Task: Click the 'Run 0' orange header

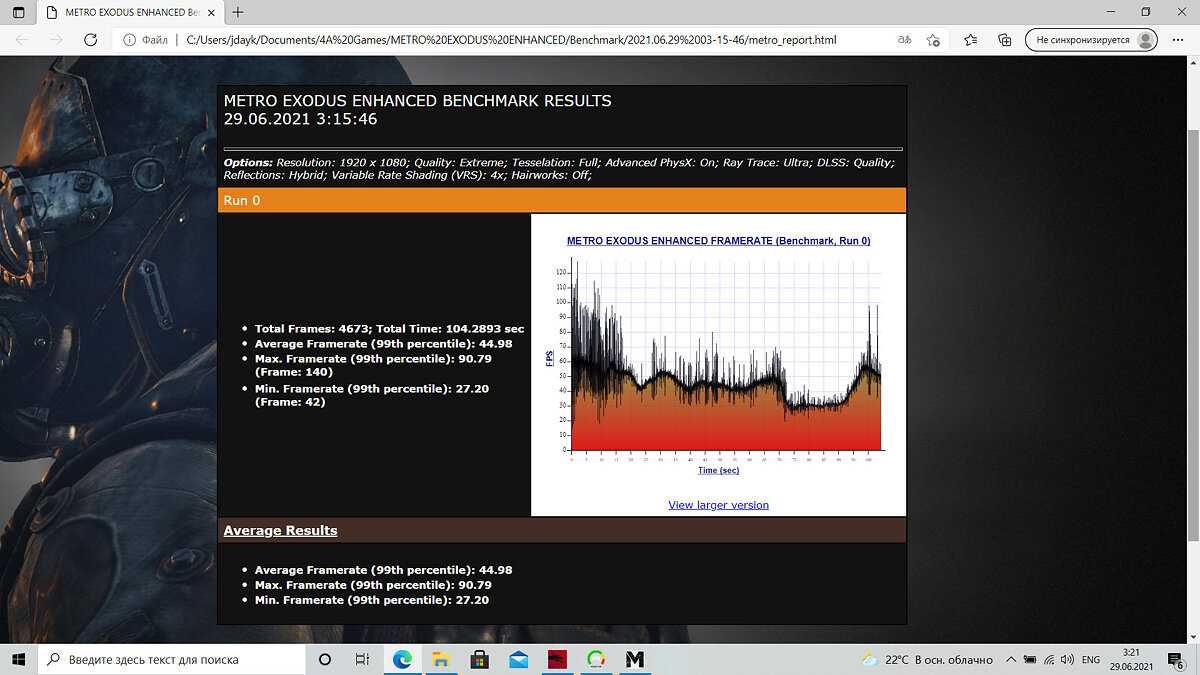Action: [x=562, y=200]
